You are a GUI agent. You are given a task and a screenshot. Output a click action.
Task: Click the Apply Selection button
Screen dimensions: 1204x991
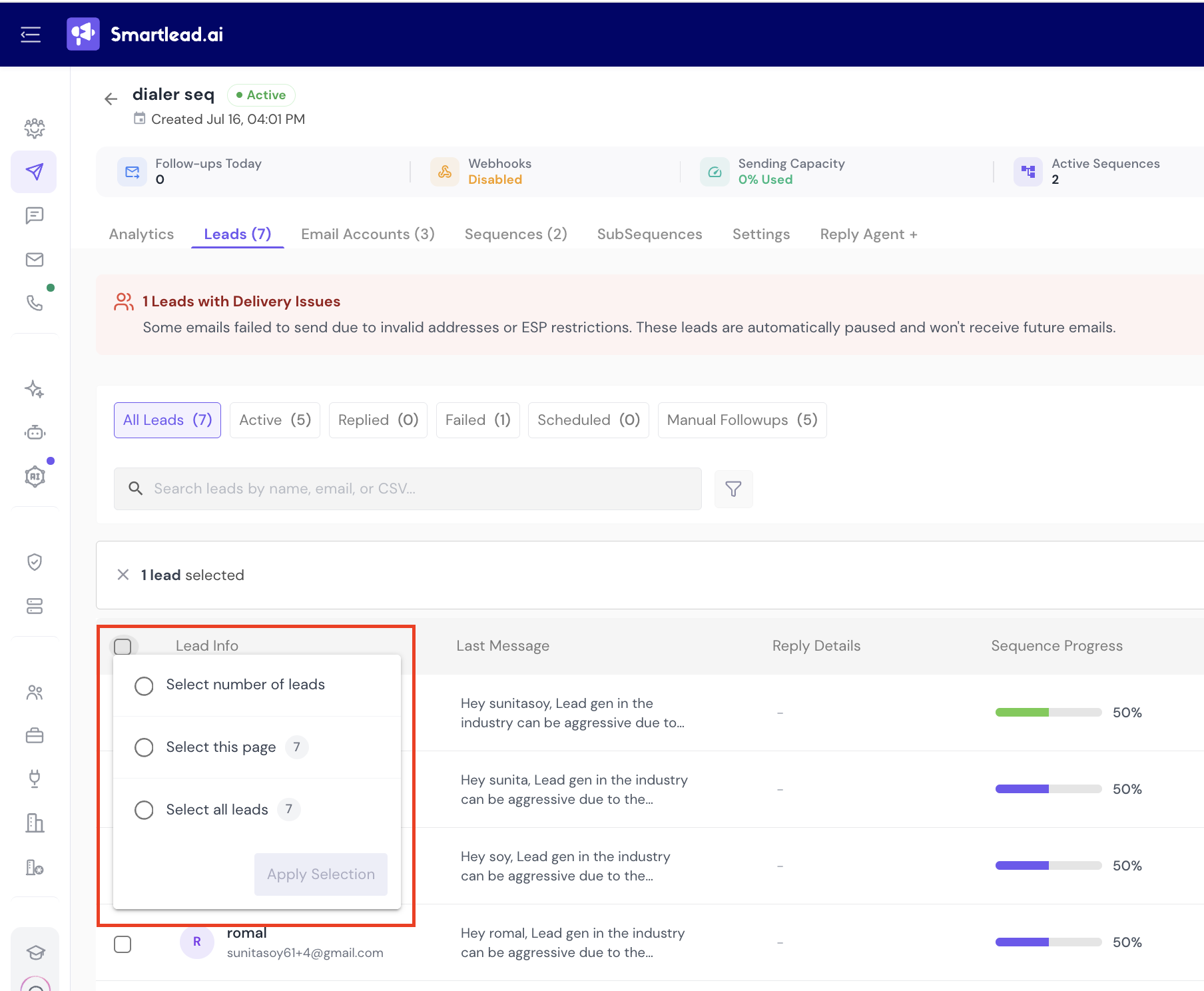(x=321, y=874)
